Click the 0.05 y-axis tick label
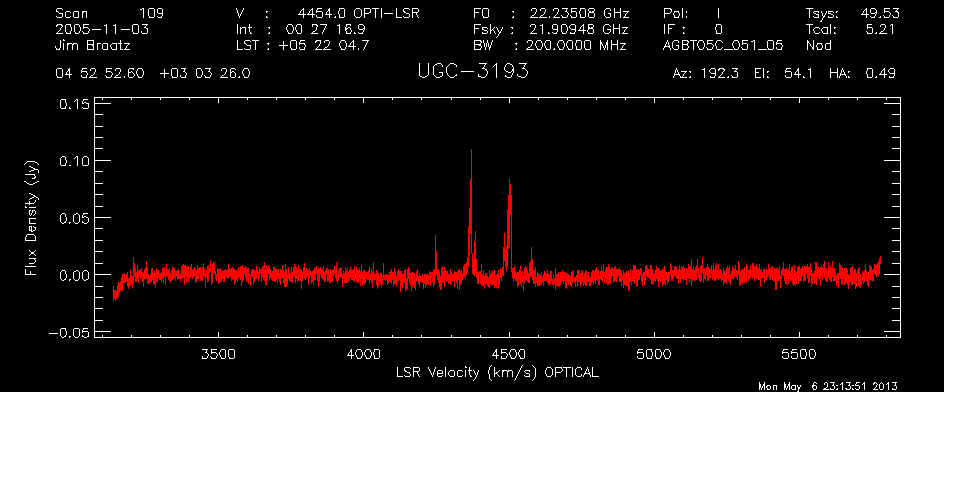 [x=74, y=218]
